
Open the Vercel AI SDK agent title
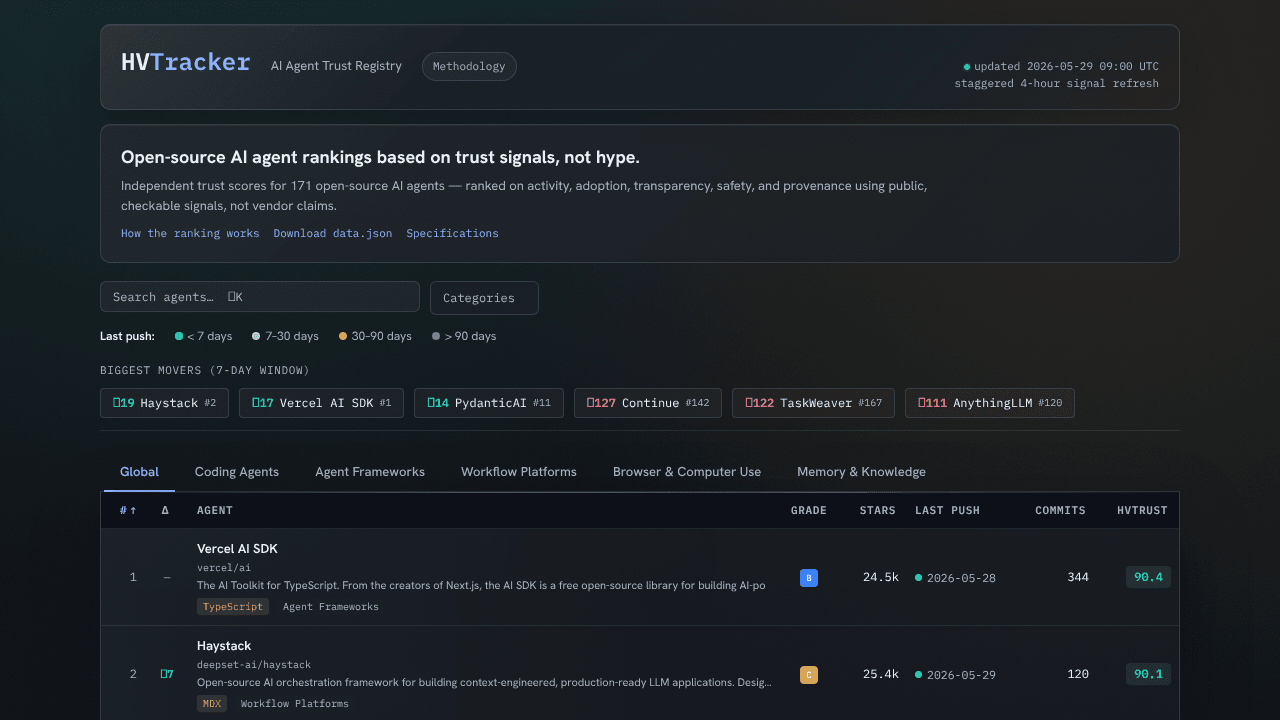click(x=237, y=549)
